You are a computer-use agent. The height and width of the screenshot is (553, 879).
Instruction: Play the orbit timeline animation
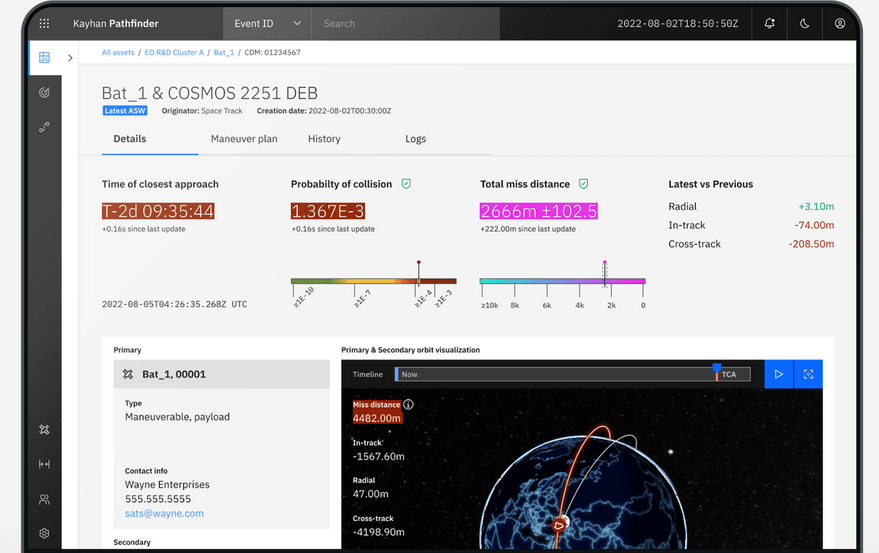click(x=778, y=374)
